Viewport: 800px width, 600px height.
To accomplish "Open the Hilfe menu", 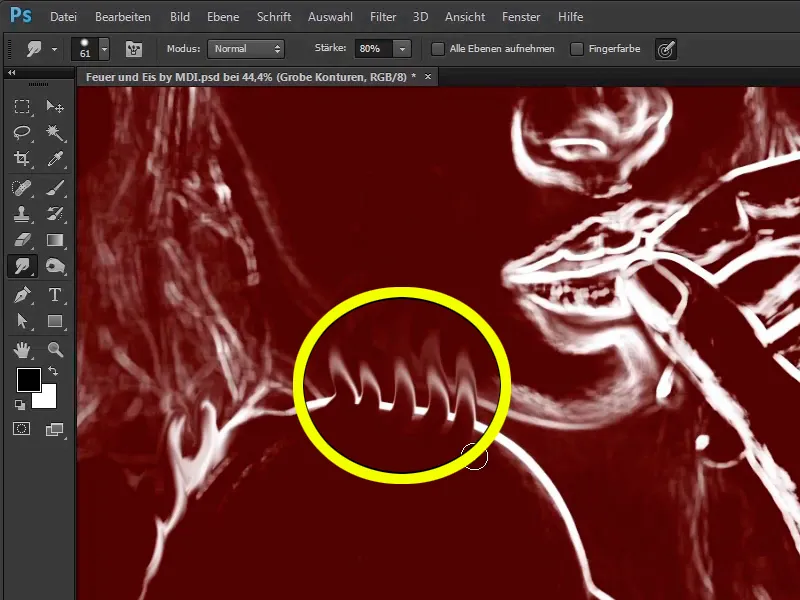I will pyautogui.click(x=570, y=17).
